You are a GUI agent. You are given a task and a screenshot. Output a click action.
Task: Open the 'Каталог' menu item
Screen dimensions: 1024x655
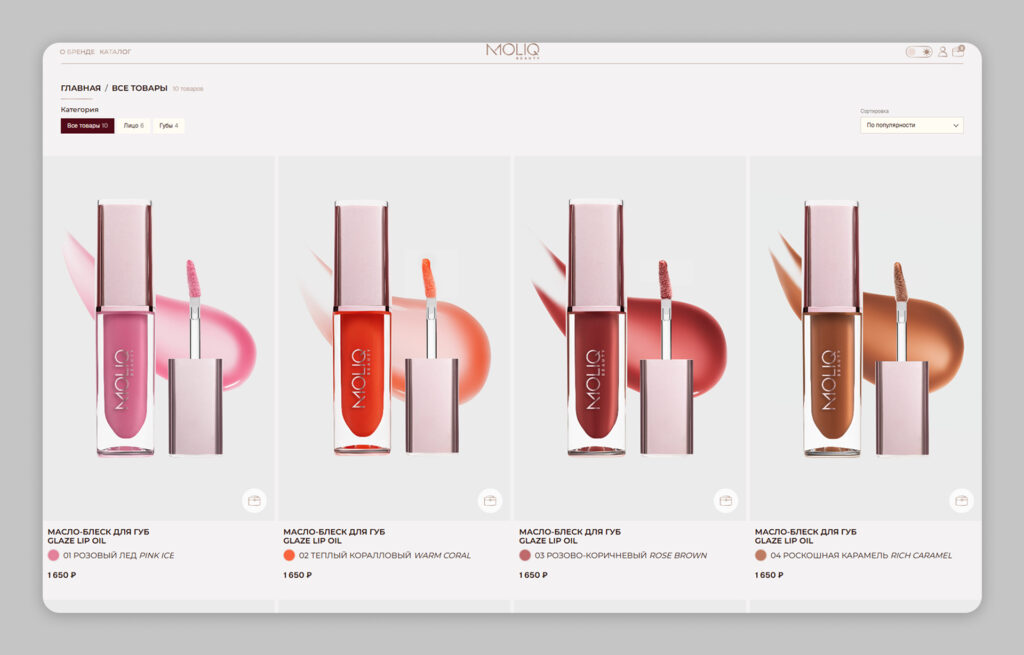[115, 52]
